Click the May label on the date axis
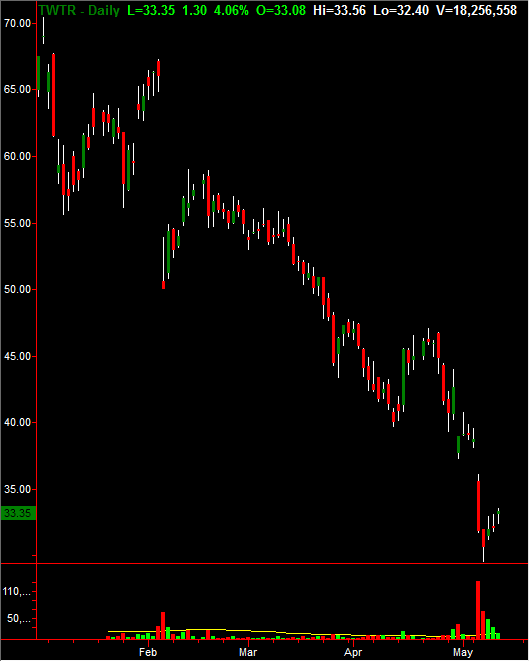 tap(463, 652)
